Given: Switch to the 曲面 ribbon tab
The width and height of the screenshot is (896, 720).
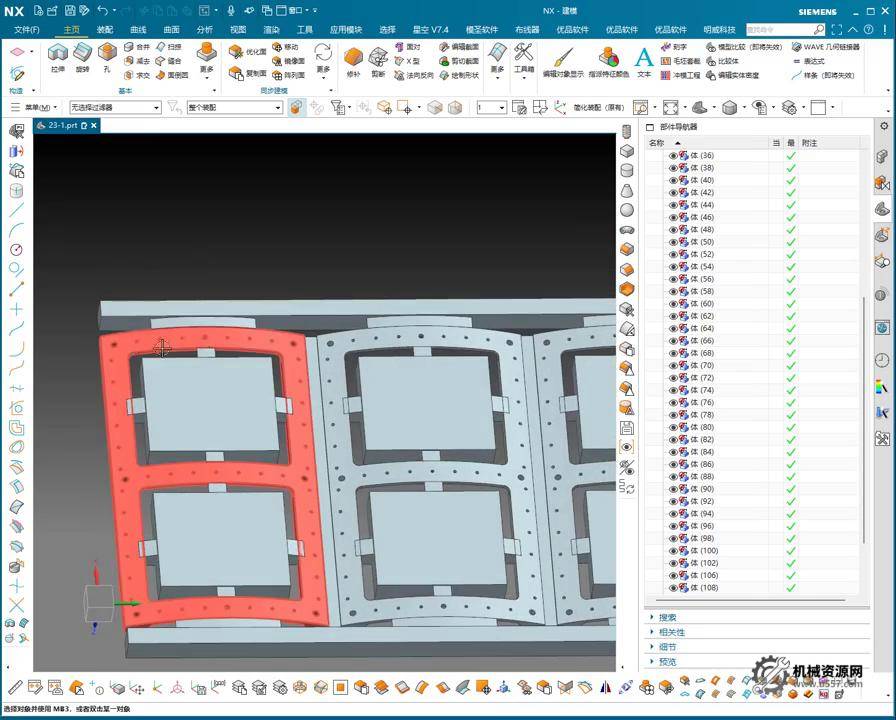Looking at the screenshot, I should click(x=172, y=30).
